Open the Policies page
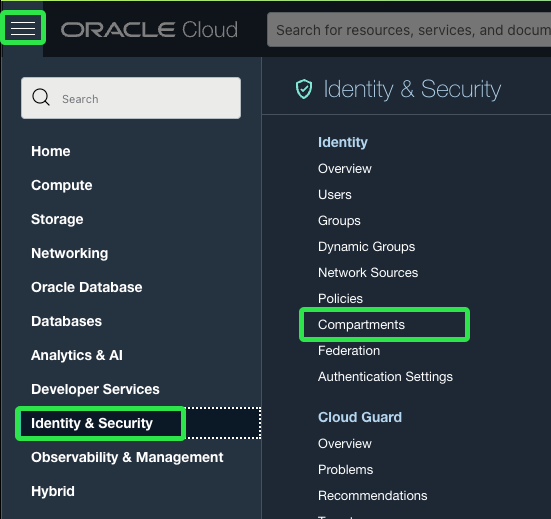This screenshot has width=551, height=519. coord(340,299)
